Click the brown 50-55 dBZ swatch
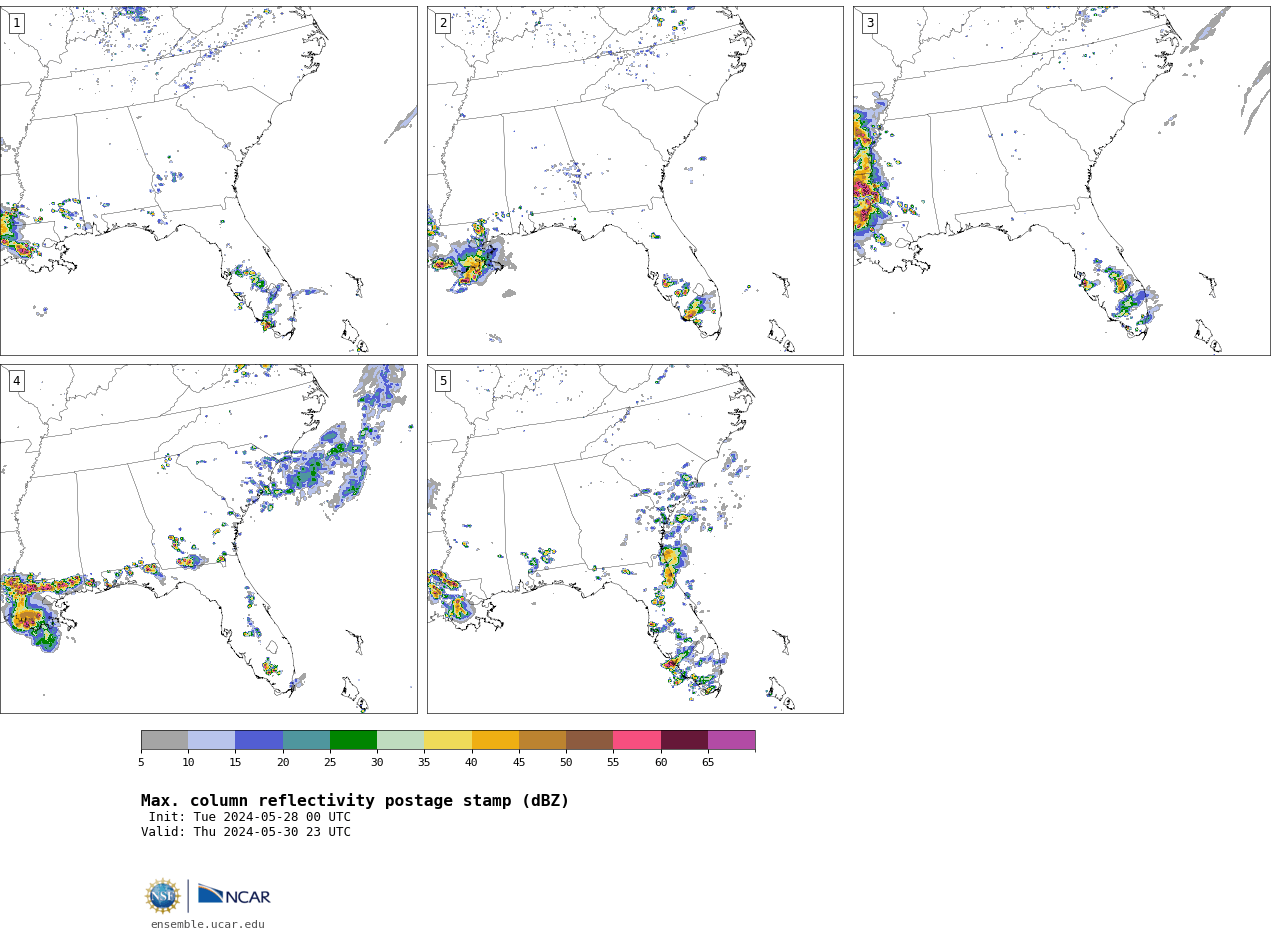 pos(590,740)
